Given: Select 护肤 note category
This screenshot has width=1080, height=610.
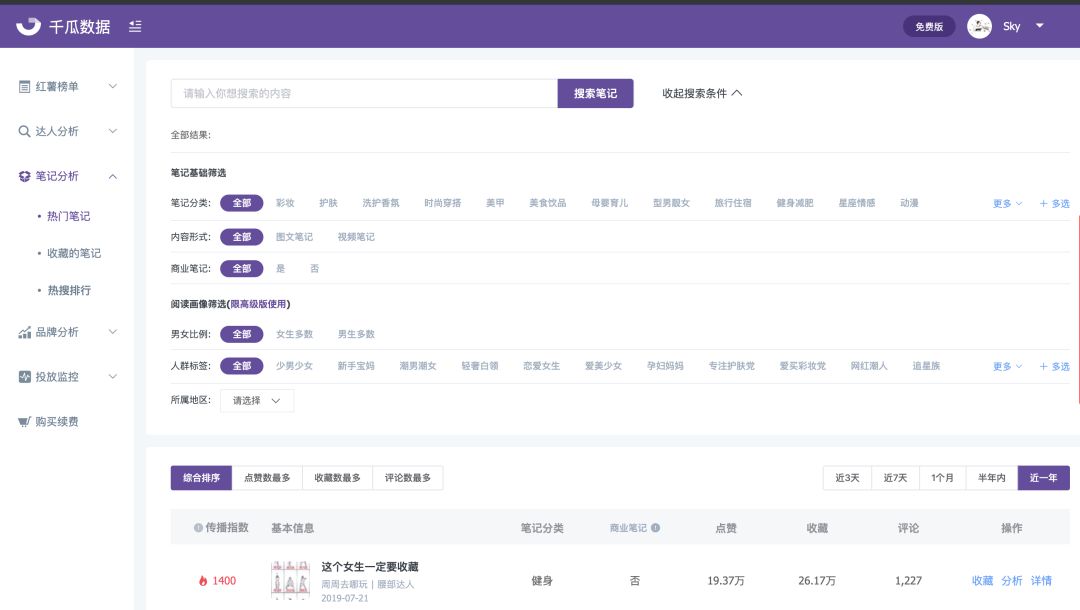Looking at the screenshot, I should click(x=329, y=203).
